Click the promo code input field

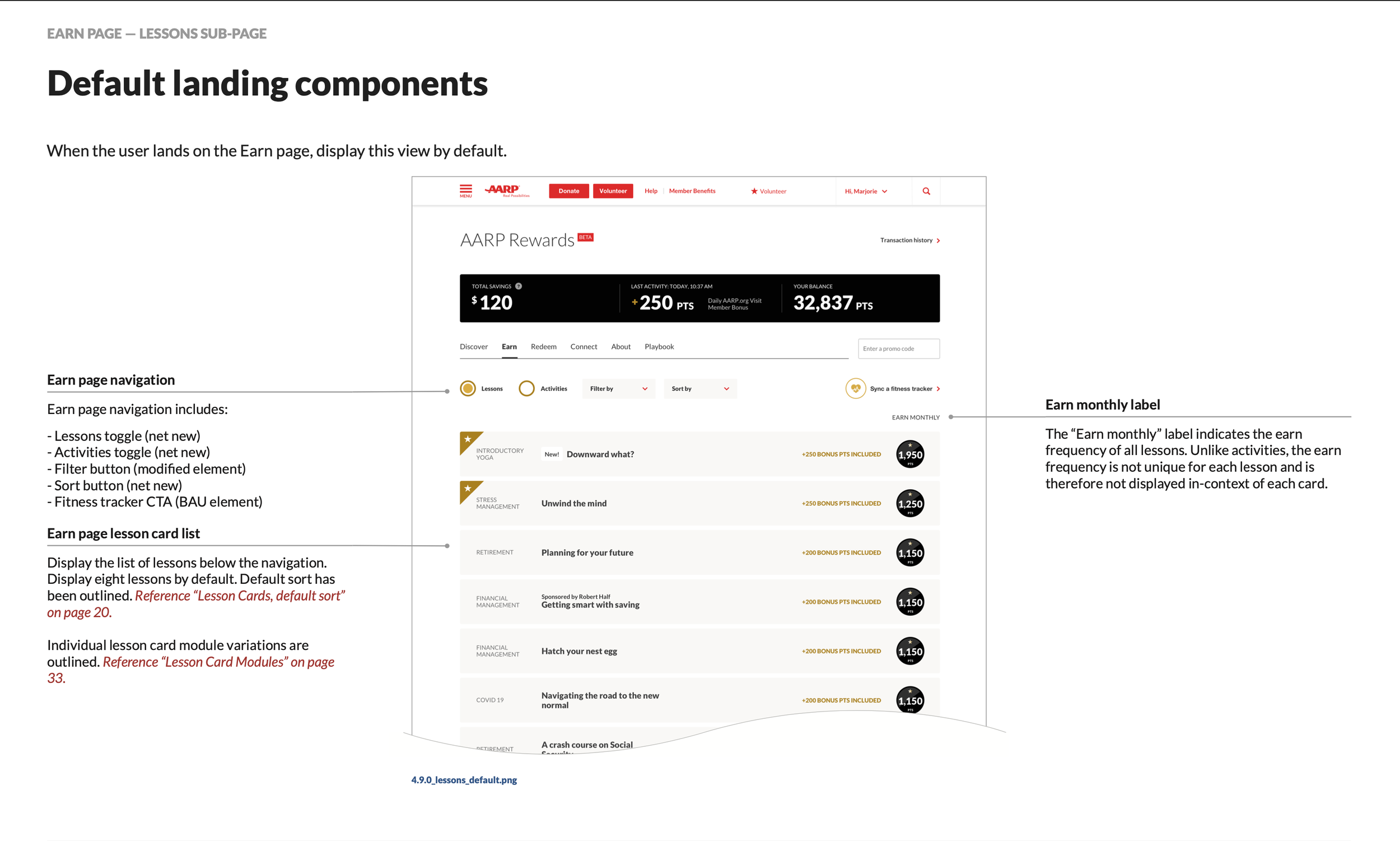click(x=899, y=349)
